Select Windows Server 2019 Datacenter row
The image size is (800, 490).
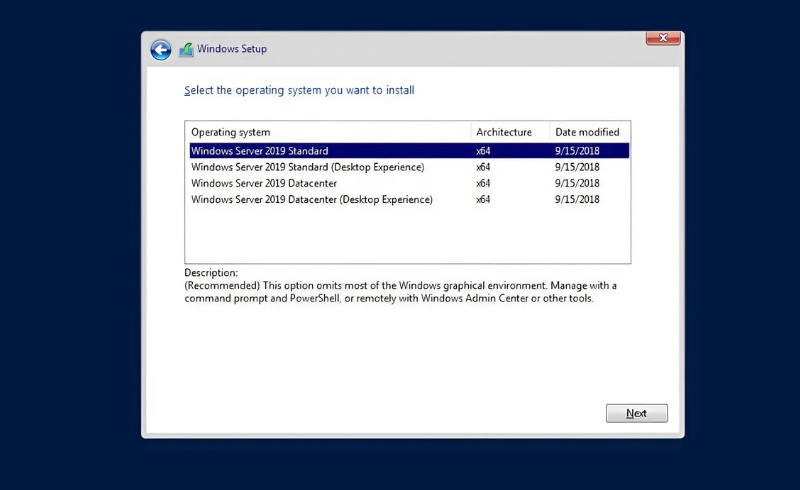point(409,183)
